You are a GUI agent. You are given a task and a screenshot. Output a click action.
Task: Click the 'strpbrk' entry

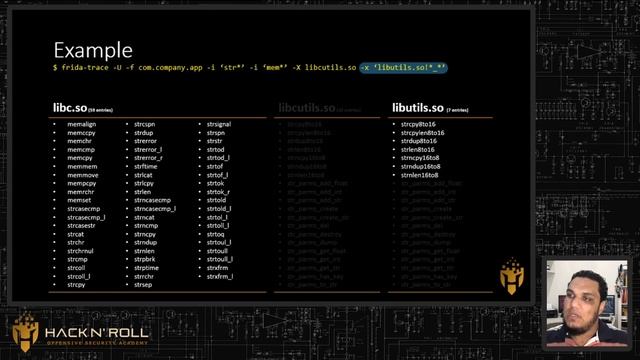[144, 260]
